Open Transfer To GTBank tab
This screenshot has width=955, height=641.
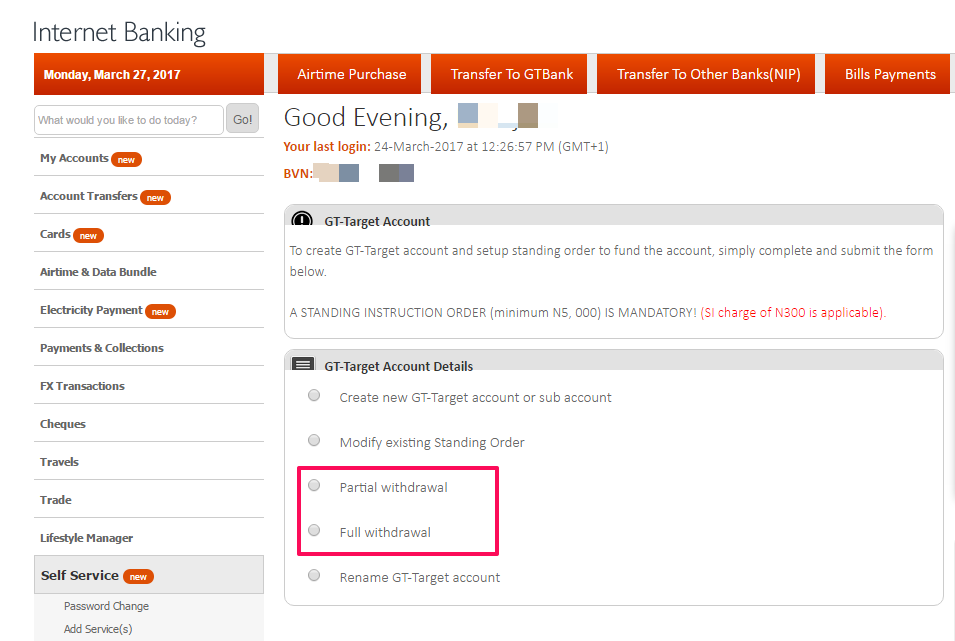[x=509, y=74]
